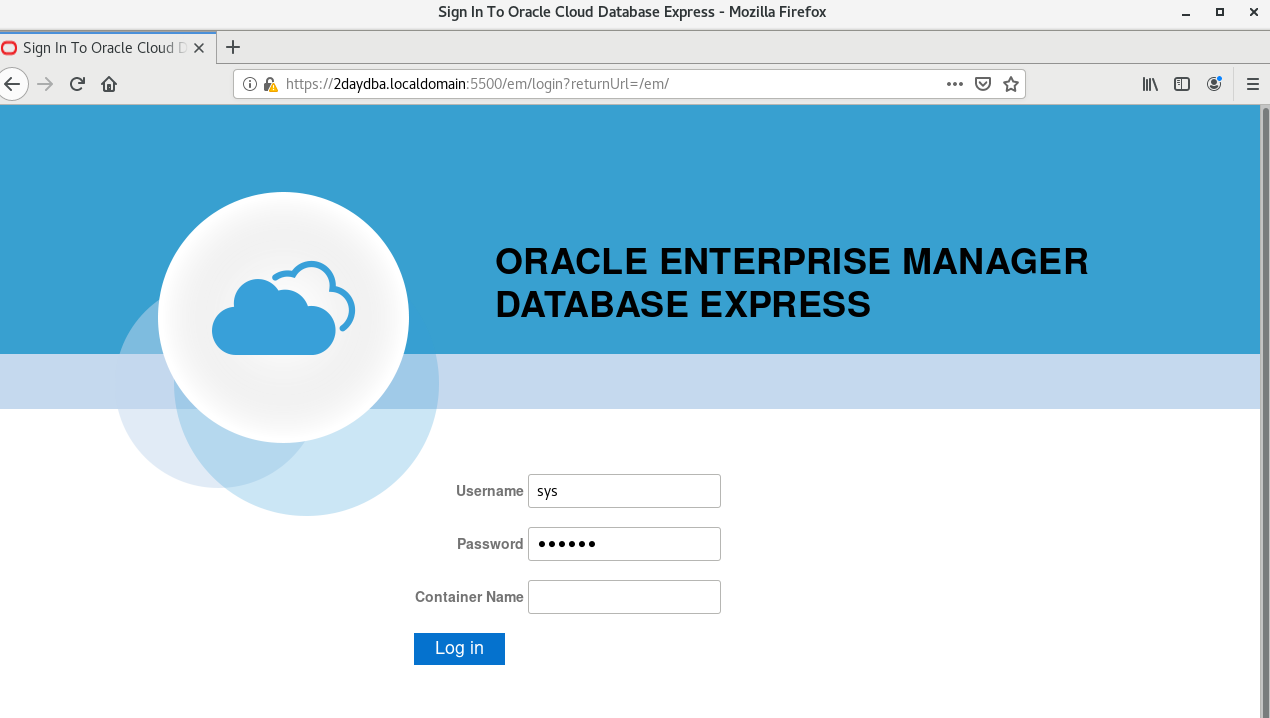Click the Password label
The image size is (1270, 718).
(490, 544)
